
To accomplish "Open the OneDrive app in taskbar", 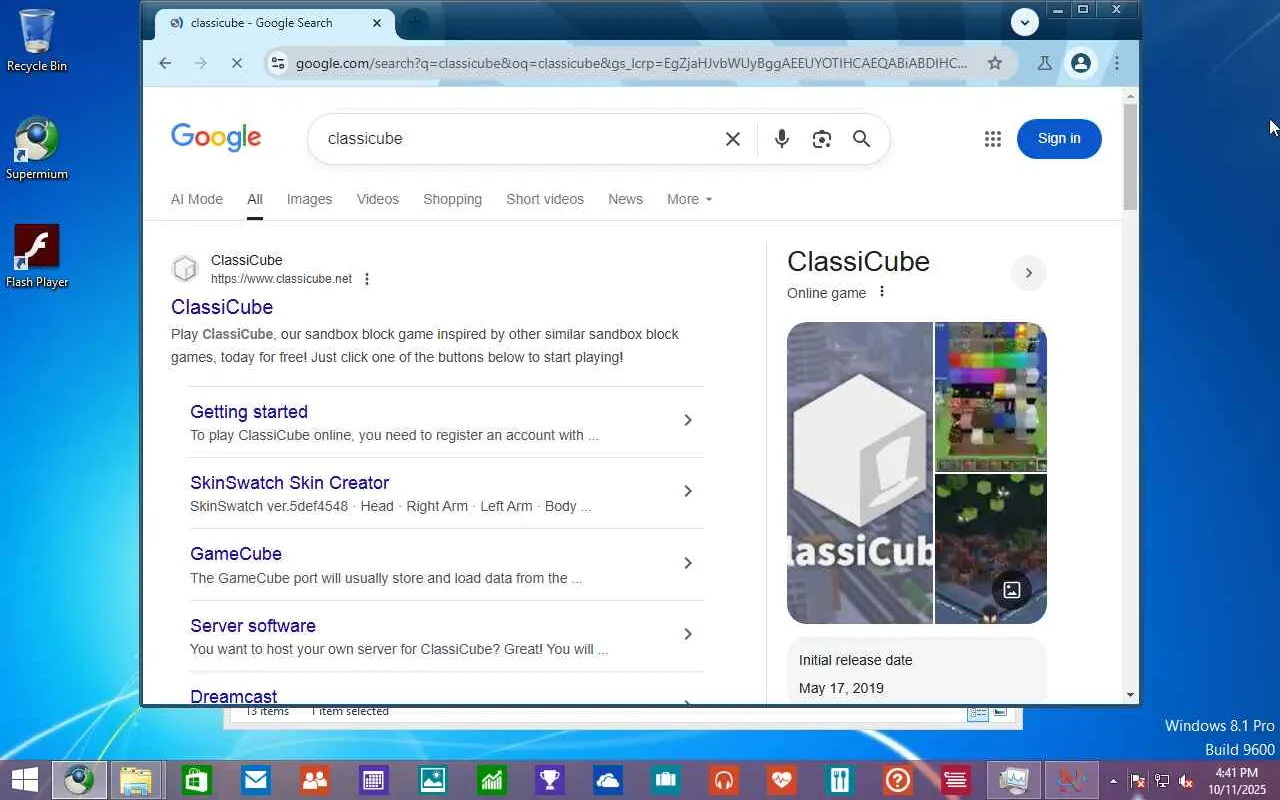I will coord(609,780).
